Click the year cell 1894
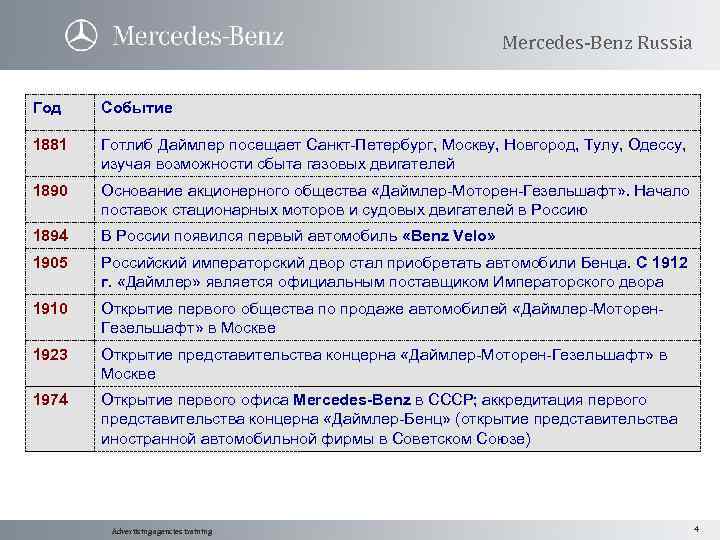 [x=50, y=236]
